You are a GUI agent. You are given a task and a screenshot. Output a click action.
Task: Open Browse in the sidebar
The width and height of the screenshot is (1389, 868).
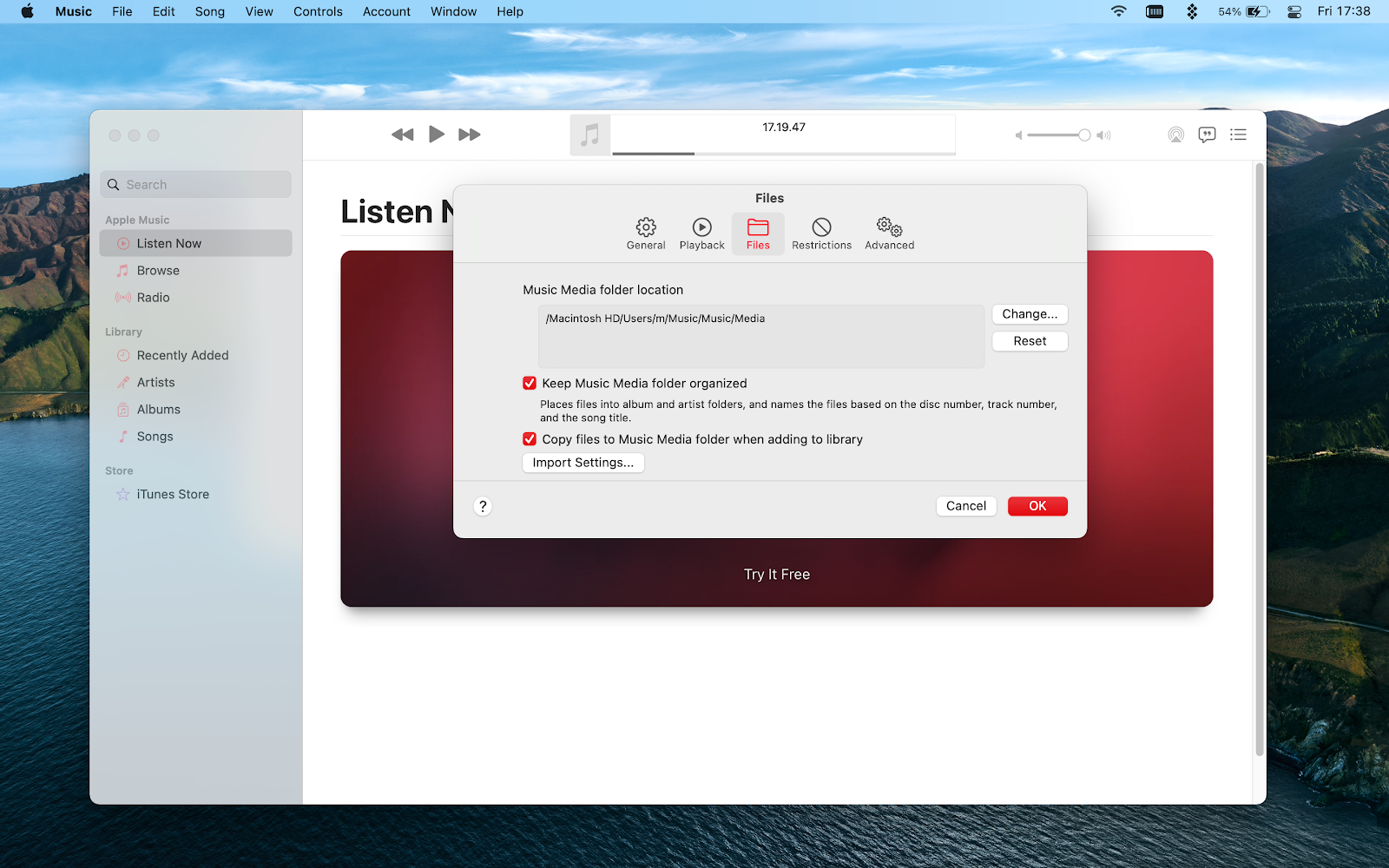195,271
